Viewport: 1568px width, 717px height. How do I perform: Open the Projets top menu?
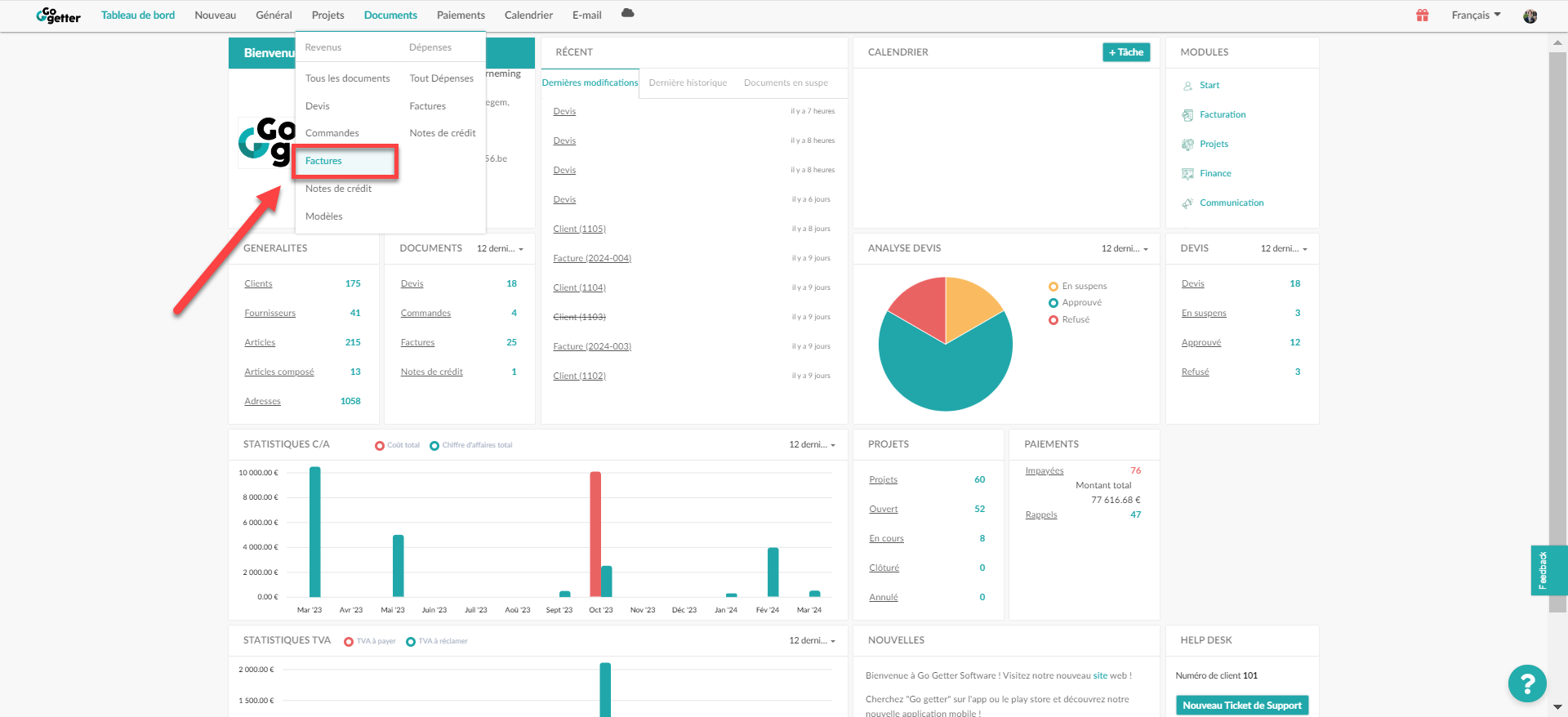[x=327, y=16]
